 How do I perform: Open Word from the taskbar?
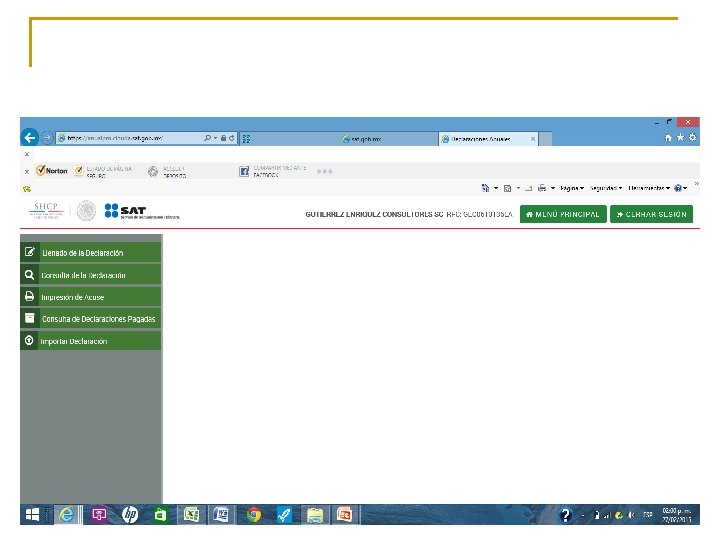[221, 515]
